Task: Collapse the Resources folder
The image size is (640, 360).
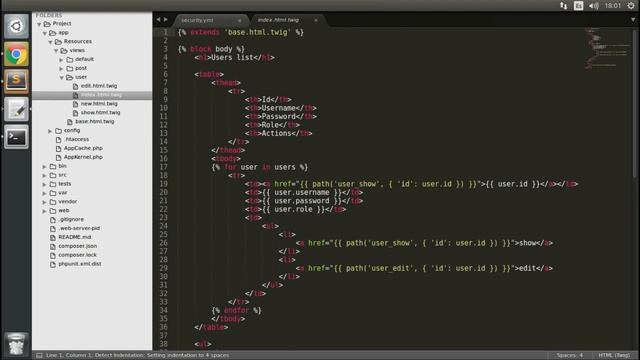Action: (x=51, y=42)
